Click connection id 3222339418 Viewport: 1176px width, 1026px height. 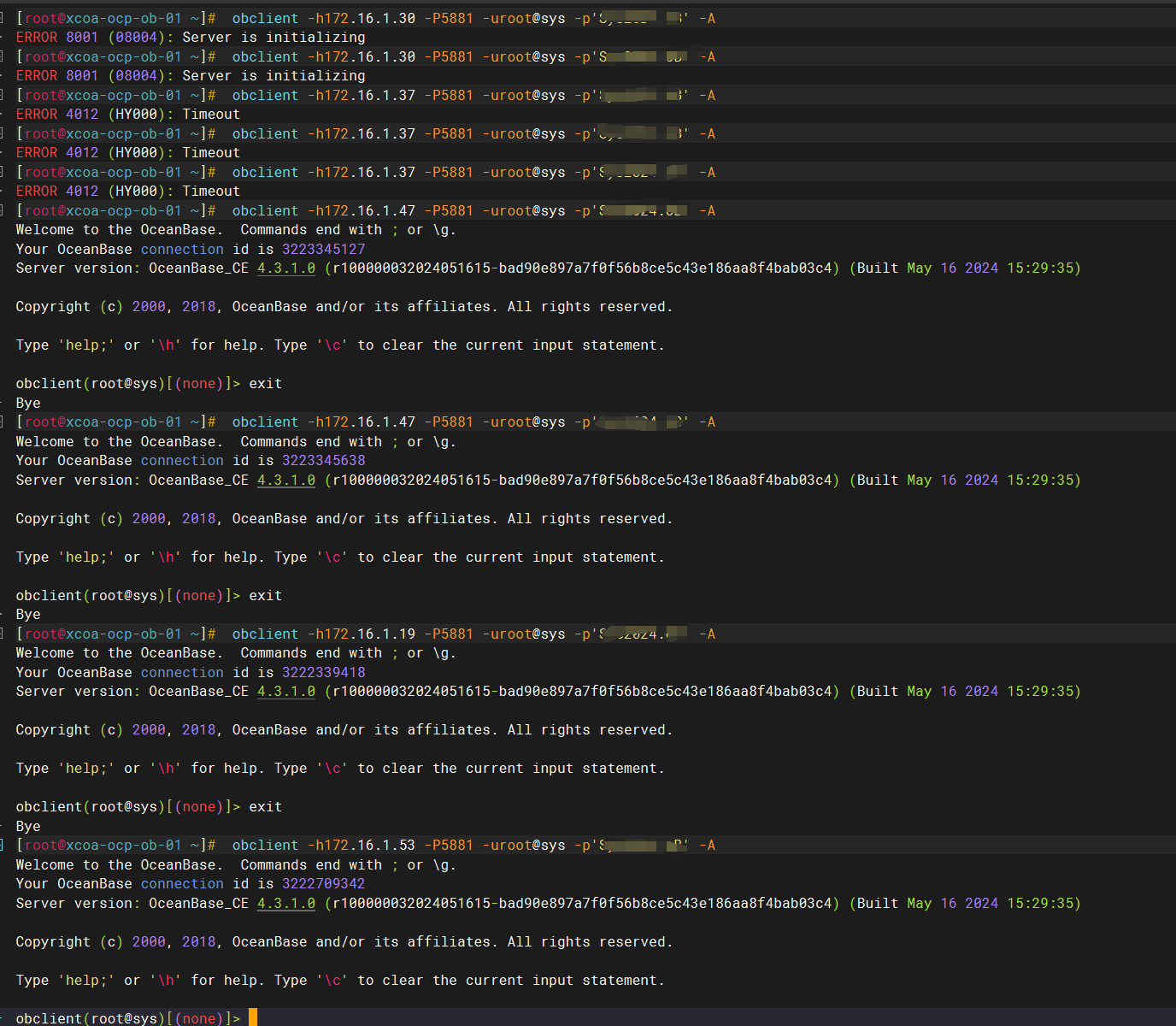[324, 672]
